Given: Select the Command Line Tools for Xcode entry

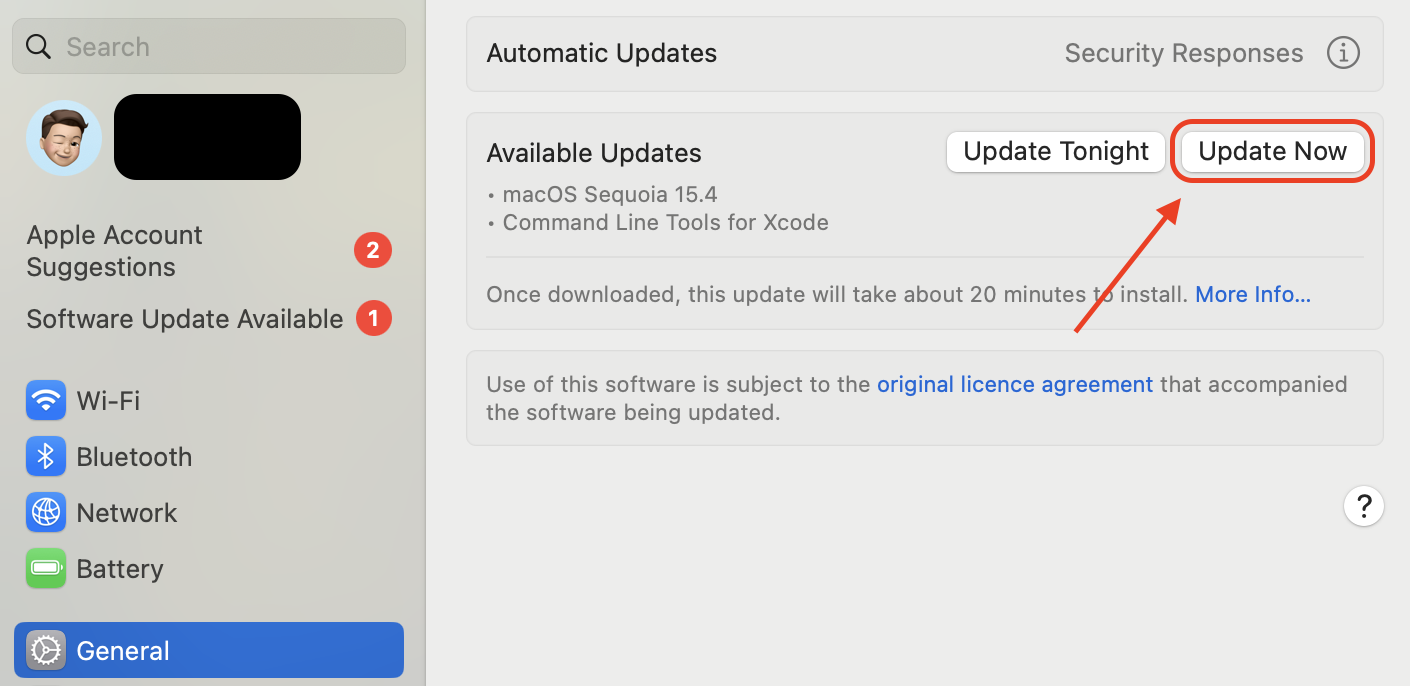Looking at the screenshot, I should coord(666,222).
